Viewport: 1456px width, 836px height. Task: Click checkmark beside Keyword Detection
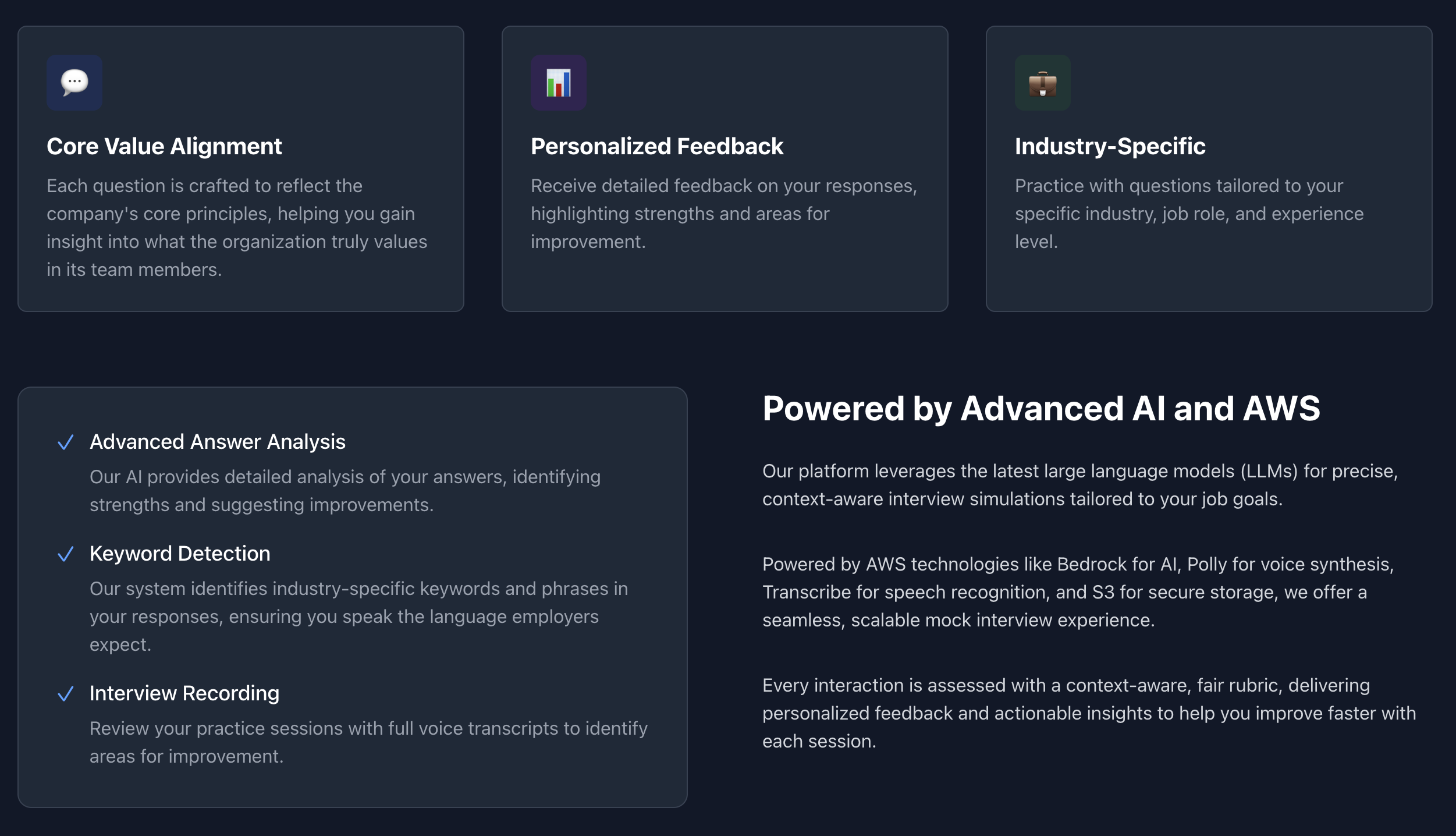66,554
